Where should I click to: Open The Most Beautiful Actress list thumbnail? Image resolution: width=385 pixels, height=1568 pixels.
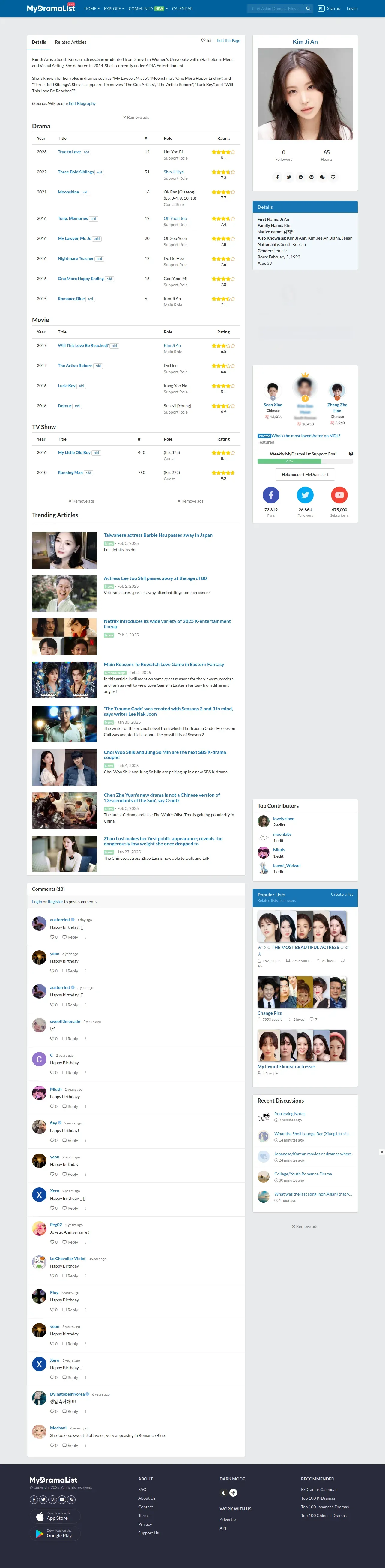point(302,926)
